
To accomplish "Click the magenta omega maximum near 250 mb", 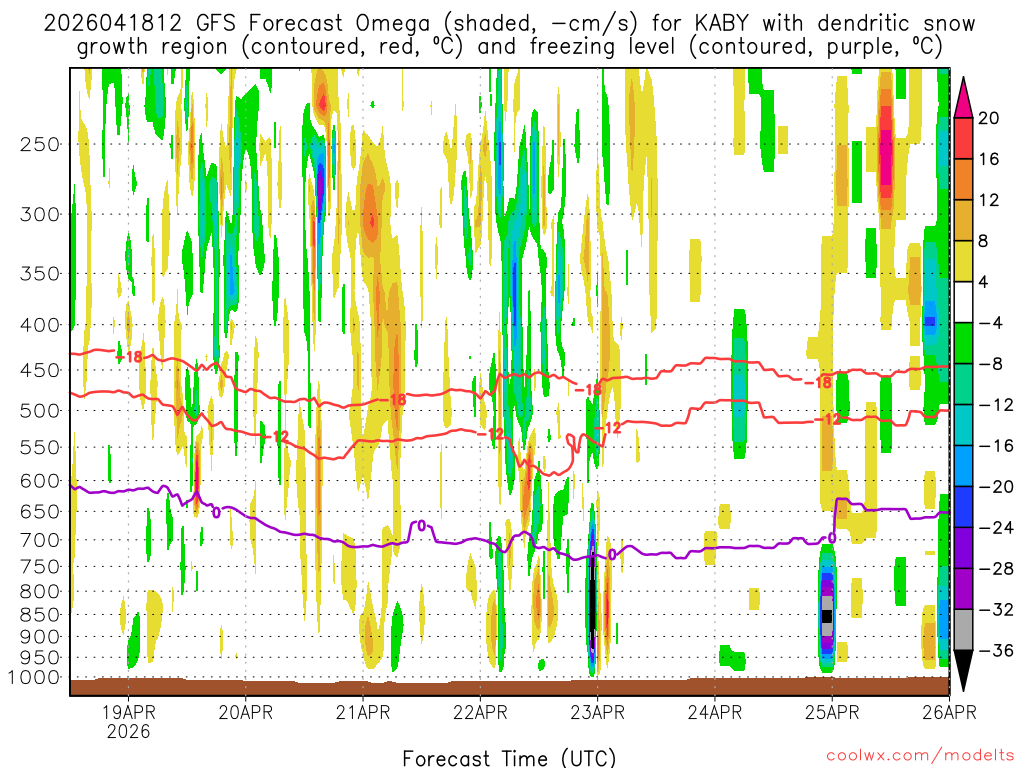I will [886, 157].
